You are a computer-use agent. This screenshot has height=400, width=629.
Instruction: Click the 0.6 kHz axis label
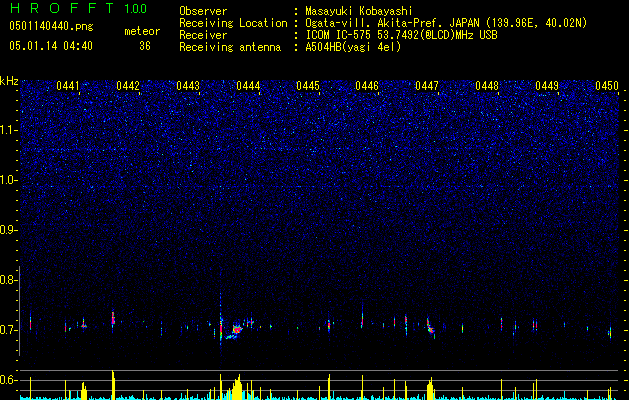click(x=9, y=380)
